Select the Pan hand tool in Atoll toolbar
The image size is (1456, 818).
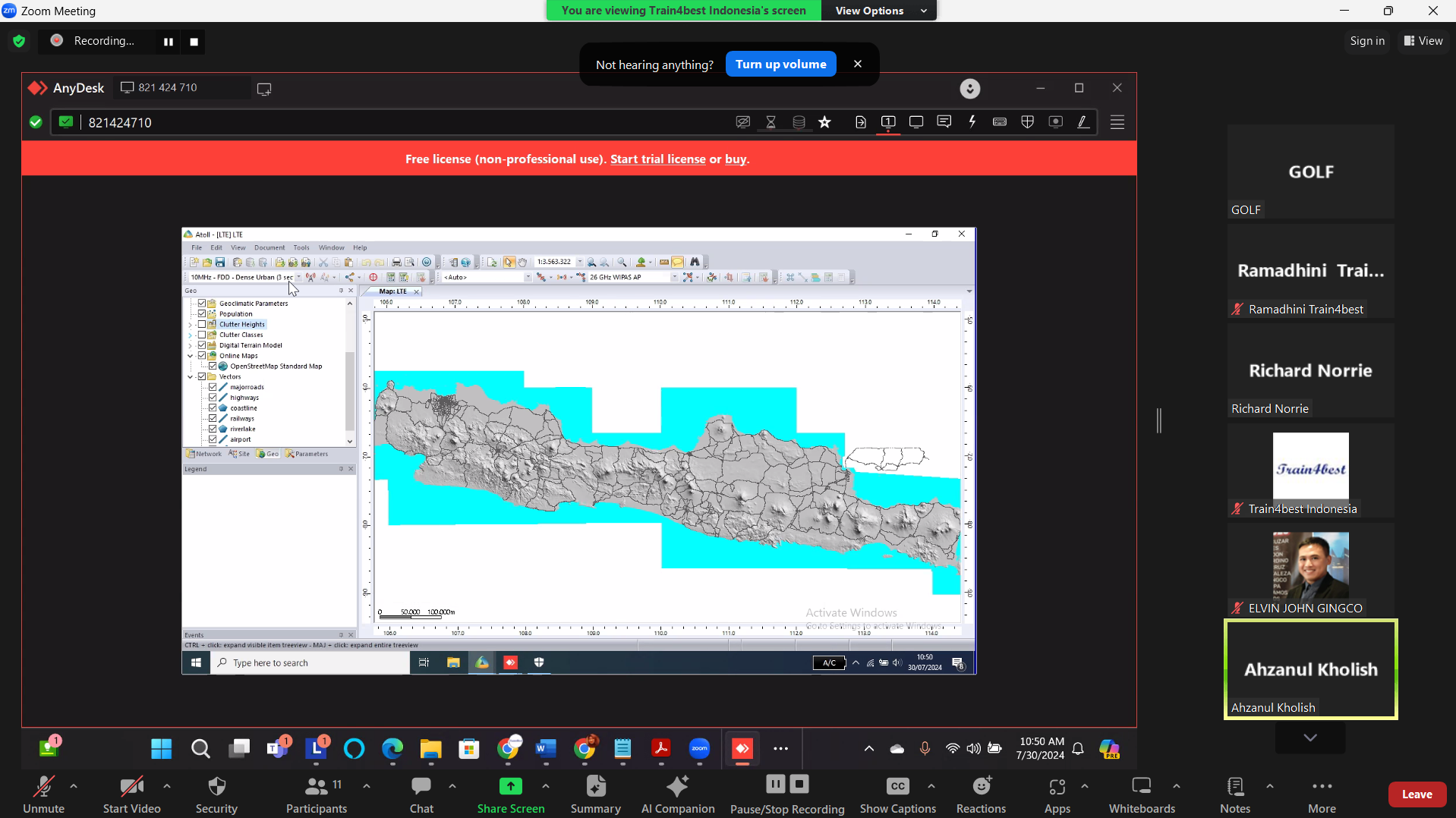pyautogui.click(x=522, y=263)
